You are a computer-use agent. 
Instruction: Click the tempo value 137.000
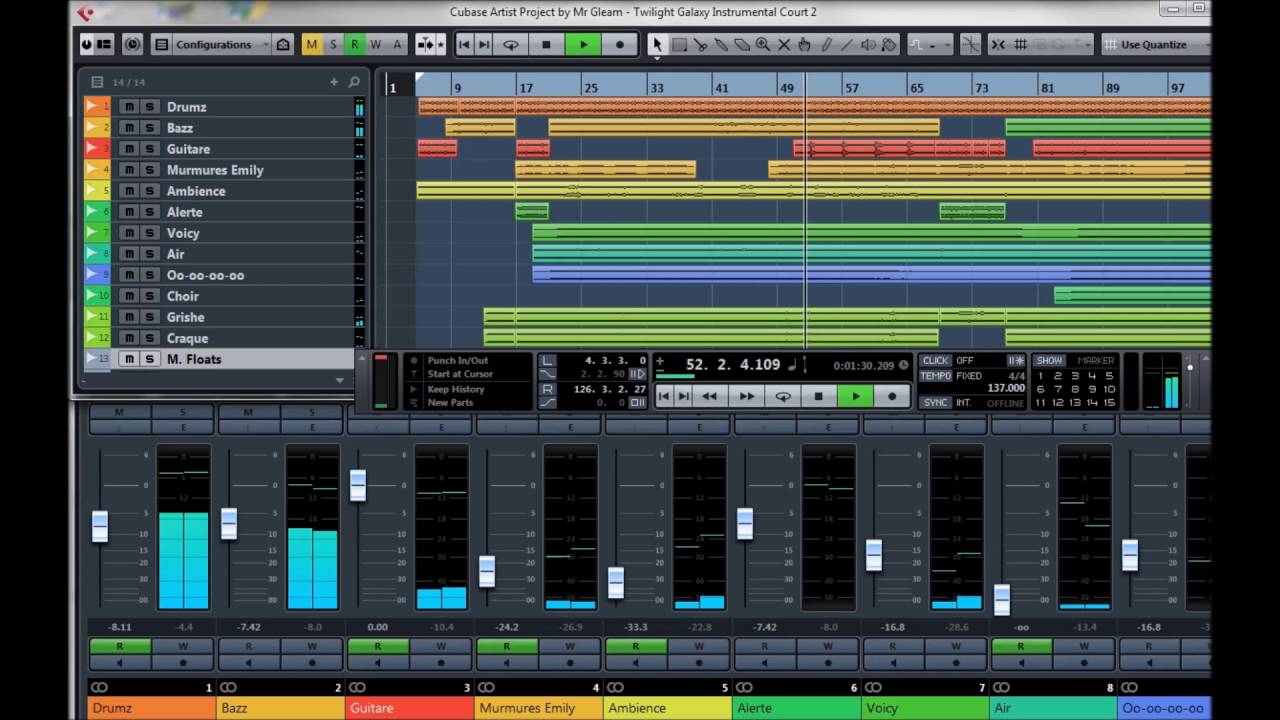tap(1006, 388)
